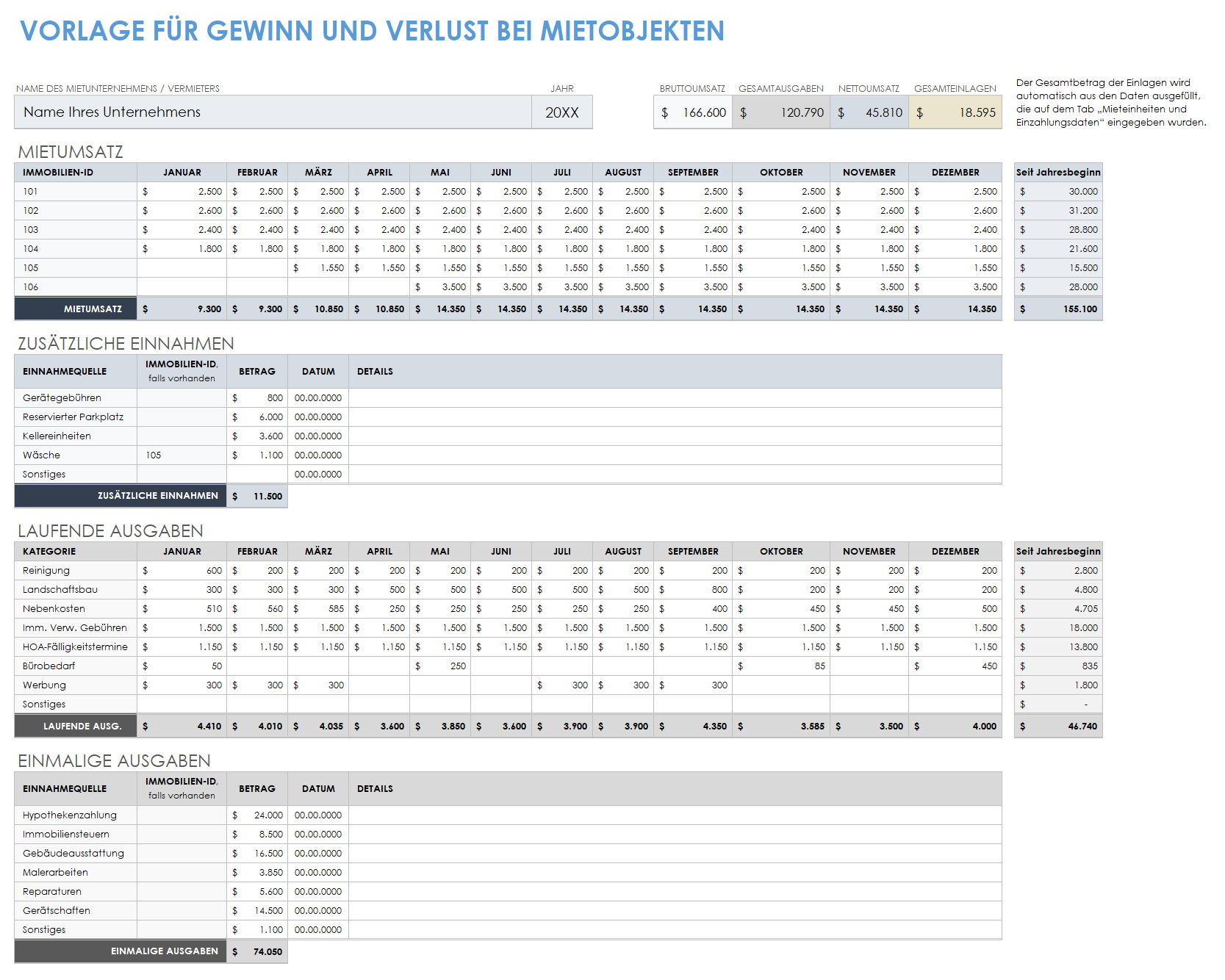Select the Malerarbeiten one-time expense row
Screen dimensions: 1225x980
[x=76, y=873]
